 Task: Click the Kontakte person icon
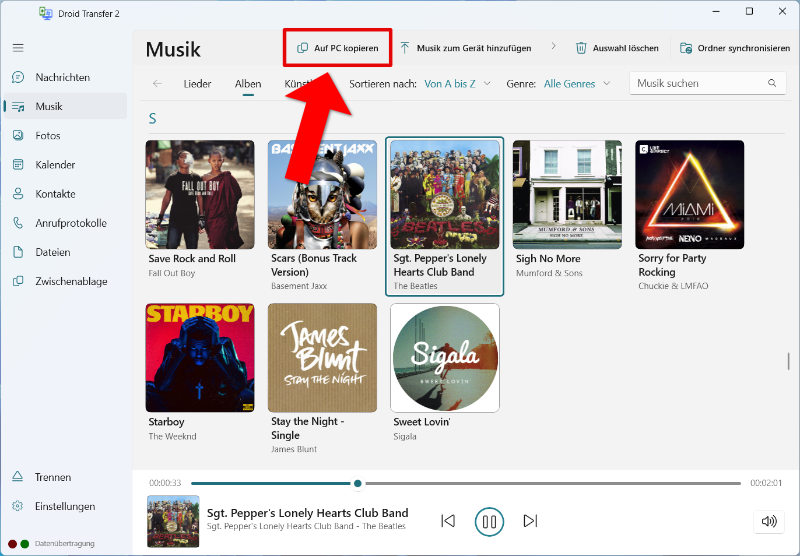point(18,193)
